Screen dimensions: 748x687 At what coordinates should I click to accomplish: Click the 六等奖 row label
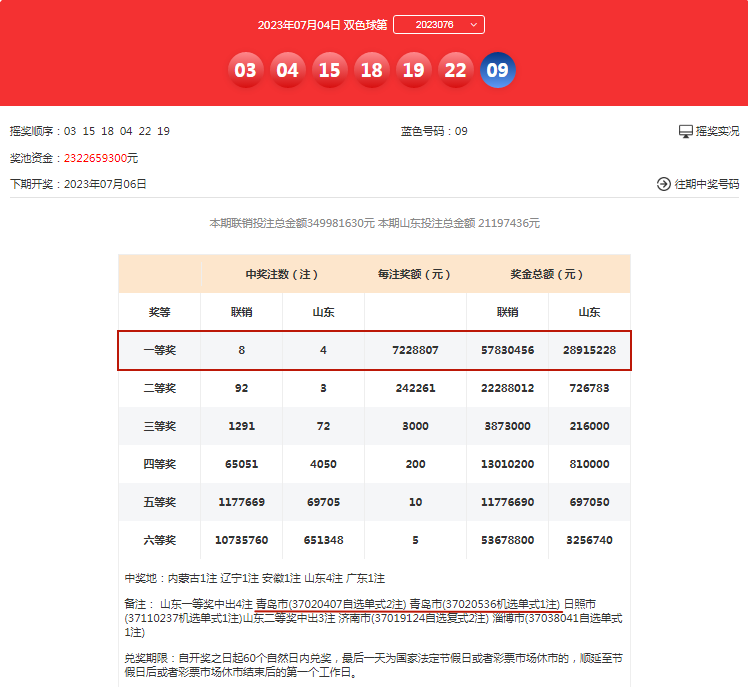pyautogui.click(x=159, y=540)
